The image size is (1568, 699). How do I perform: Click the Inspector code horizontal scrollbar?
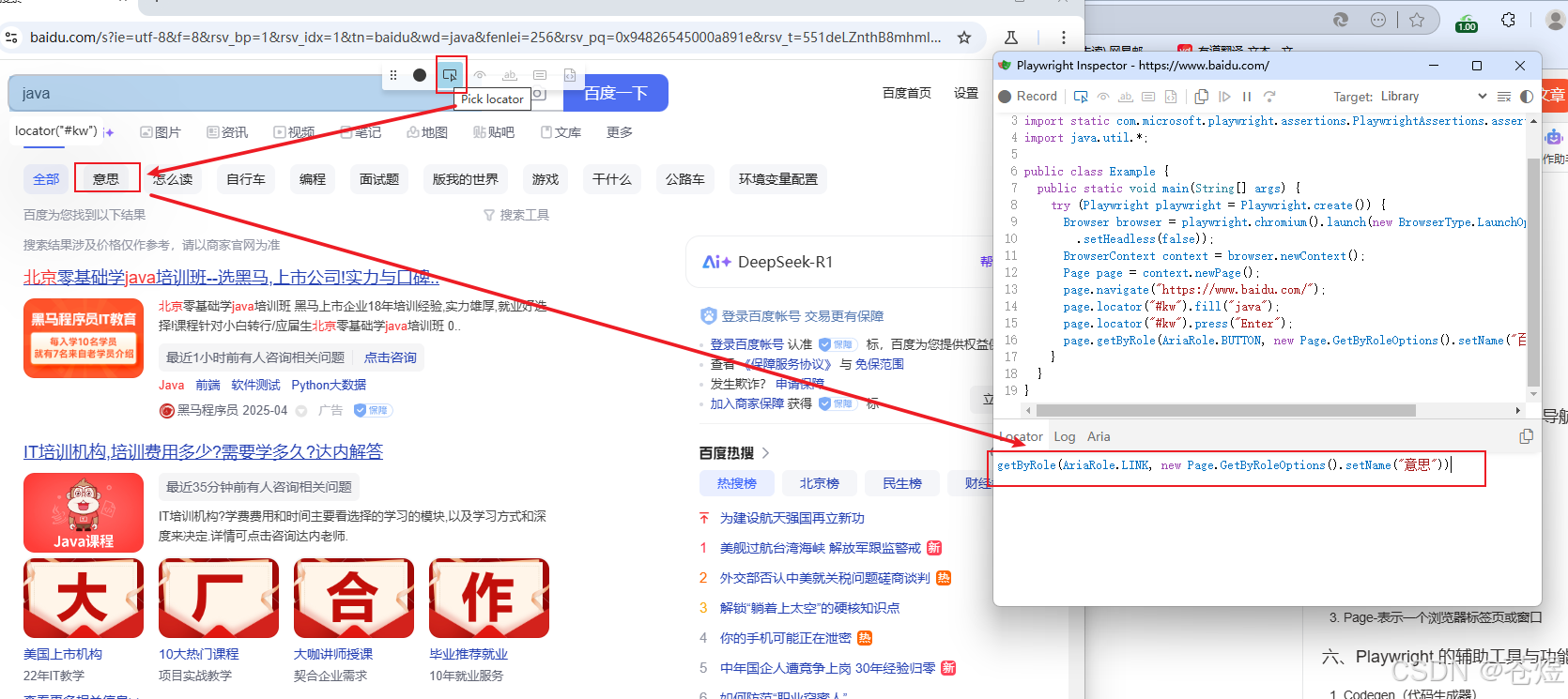[x=1225, y=410]
